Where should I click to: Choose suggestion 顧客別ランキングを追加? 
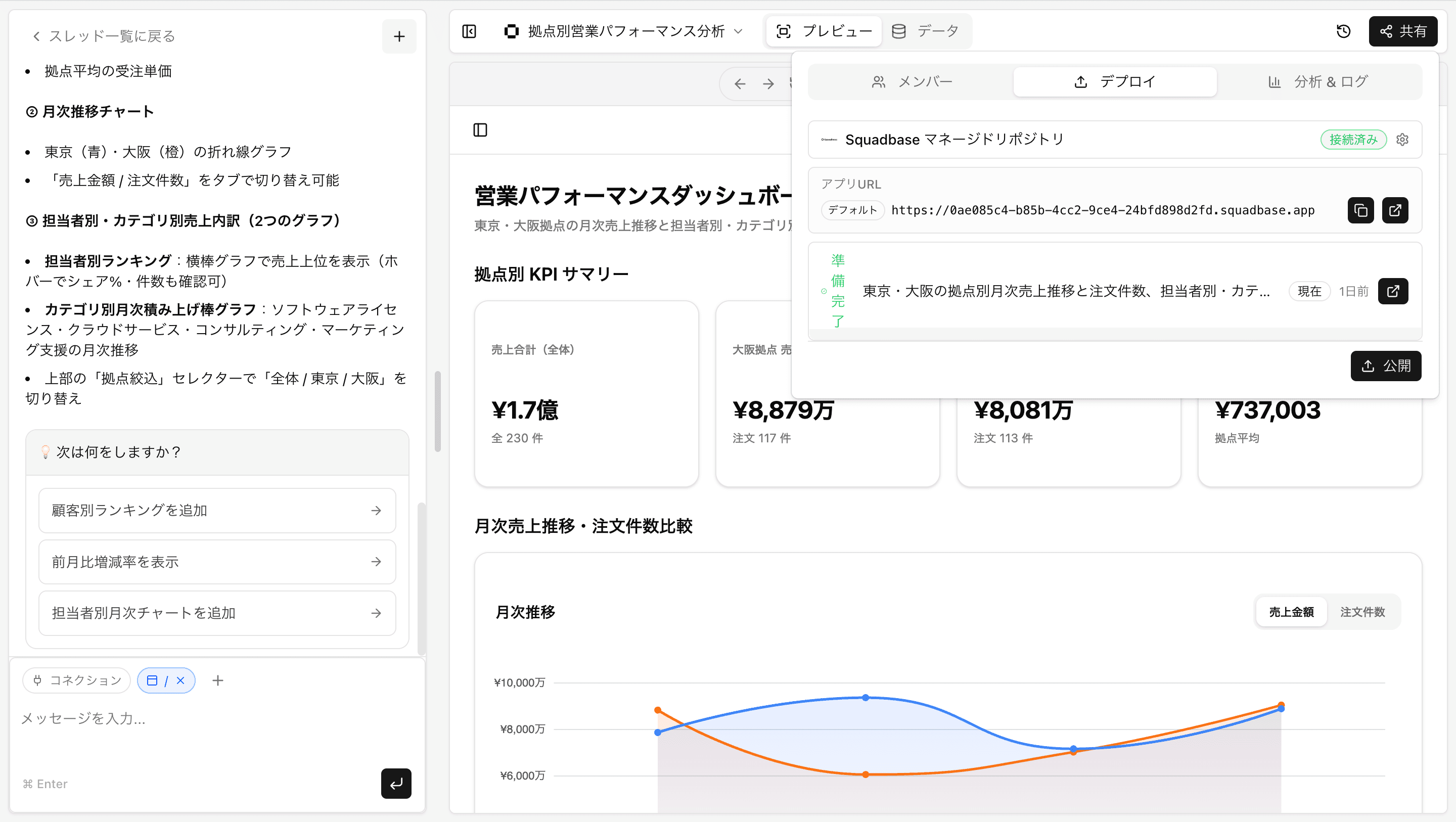tap(217, 511)
